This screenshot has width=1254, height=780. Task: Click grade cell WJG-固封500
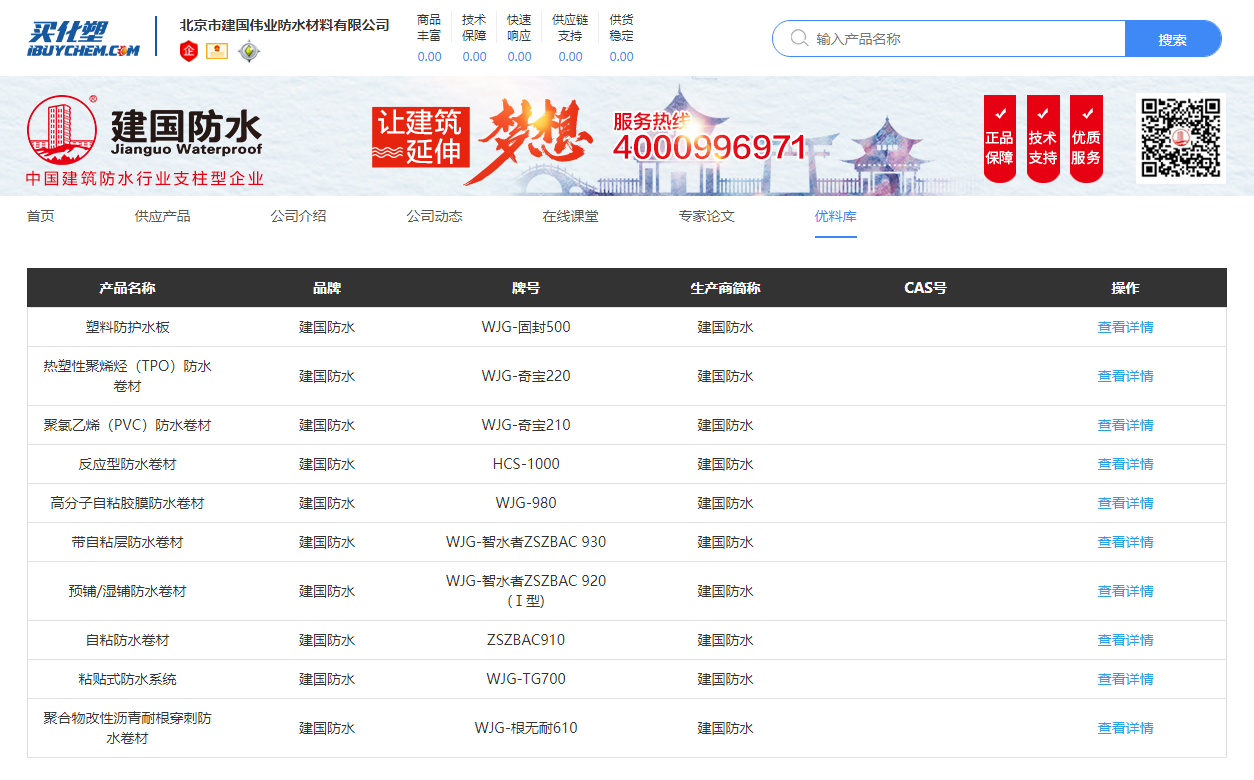click(526, 327)
